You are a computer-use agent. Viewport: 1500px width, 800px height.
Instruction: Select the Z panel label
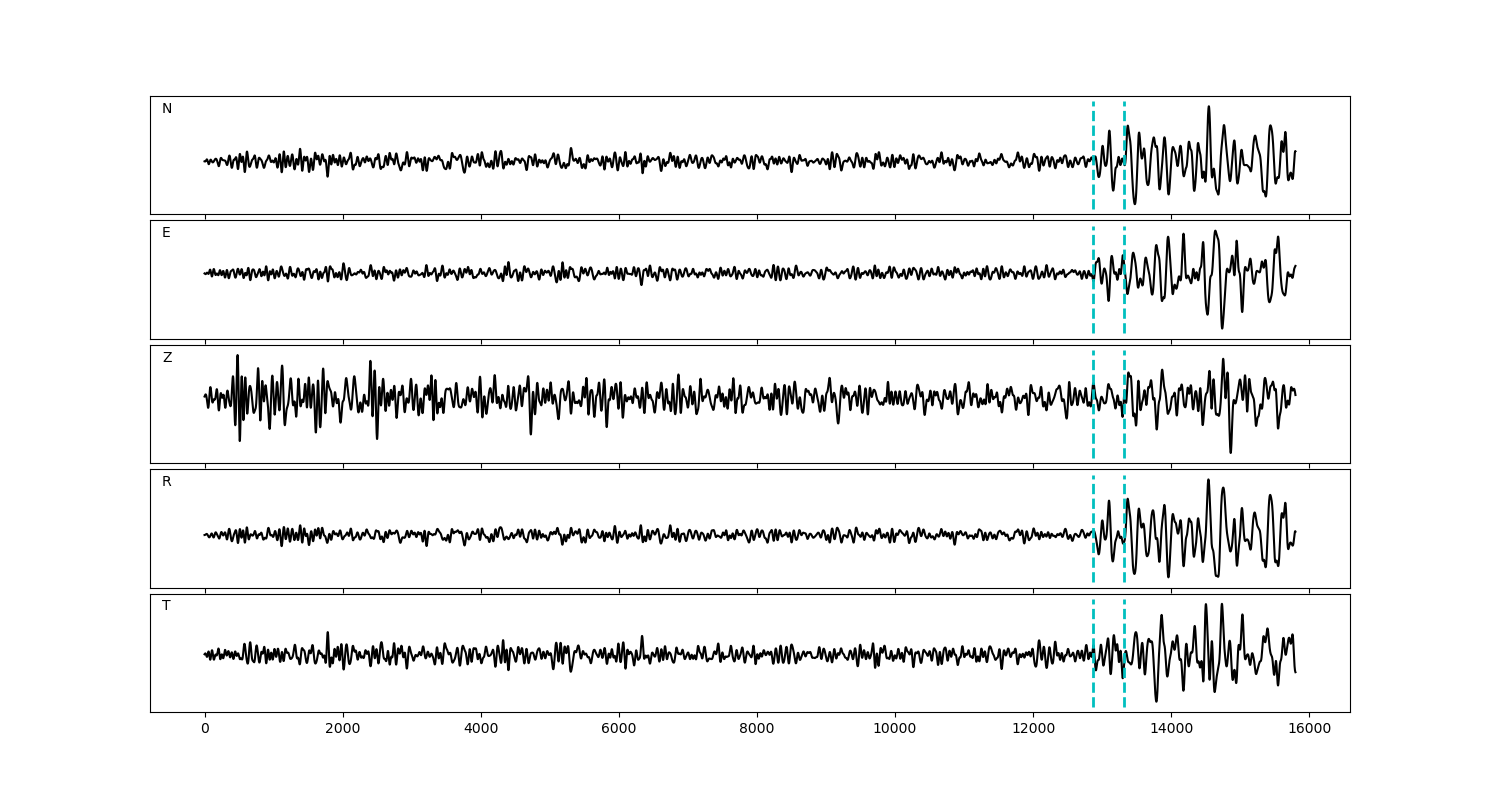167,358
